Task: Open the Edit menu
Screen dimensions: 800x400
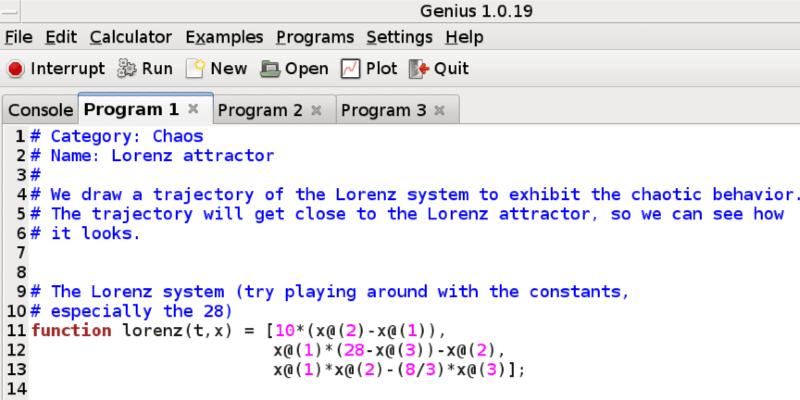Action: click(x=60, y=37)
